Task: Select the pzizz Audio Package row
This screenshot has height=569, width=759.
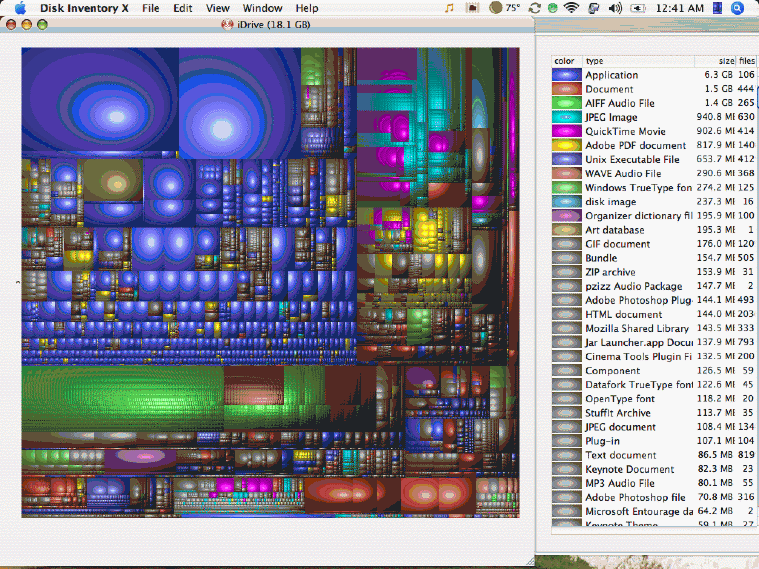Action: 653,286
